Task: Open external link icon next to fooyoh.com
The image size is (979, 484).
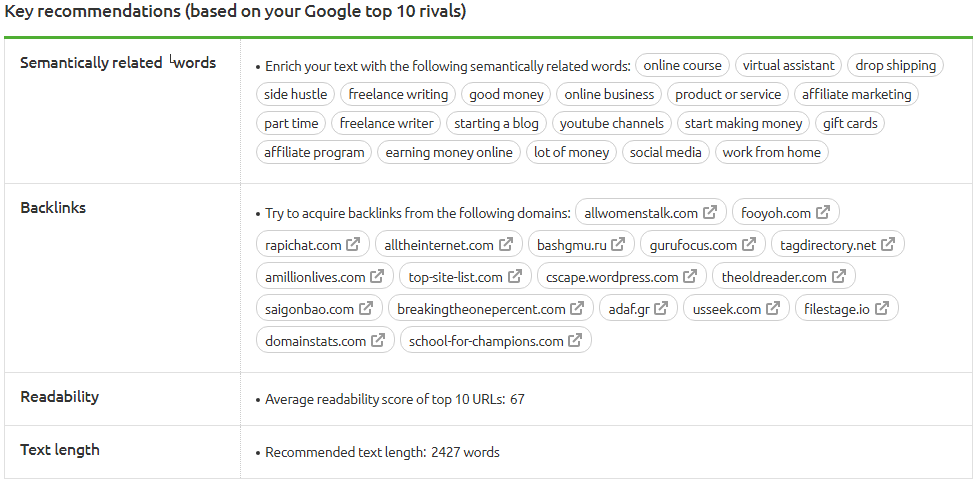Action: pyautogui.click(x=823, y=213)
